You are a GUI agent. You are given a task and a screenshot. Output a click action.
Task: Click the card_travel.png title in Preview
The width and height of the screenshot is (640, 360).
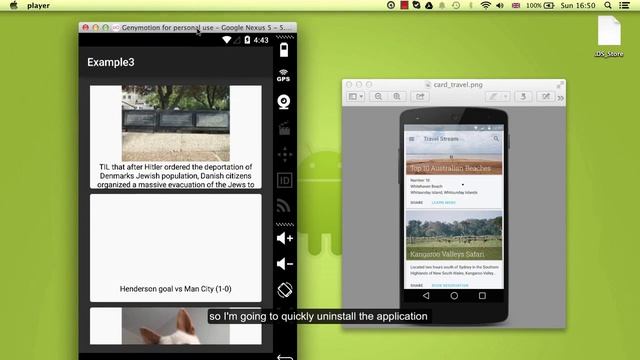[x=458, y=84]
